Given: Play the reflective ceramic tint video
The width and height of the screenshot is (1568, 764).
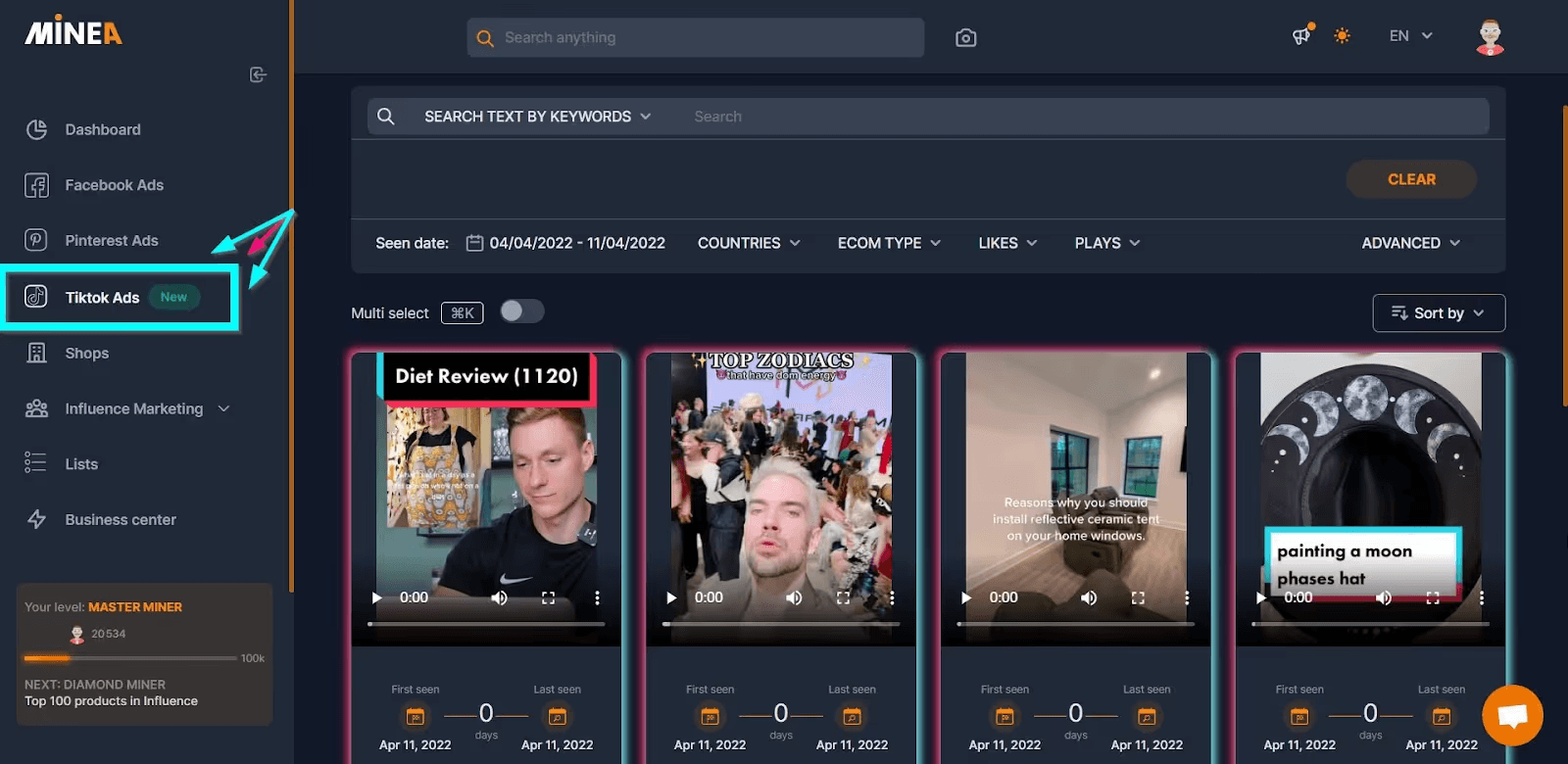Looking at the screenshot, I should [x=966, y=597].
